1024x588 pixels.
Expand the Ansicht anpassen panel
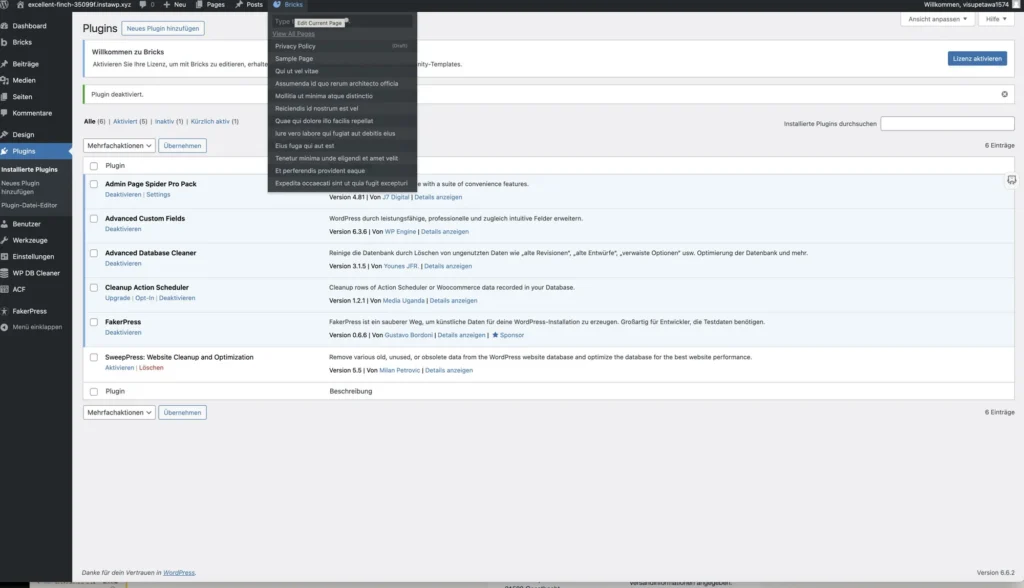[x=936, y=18]
